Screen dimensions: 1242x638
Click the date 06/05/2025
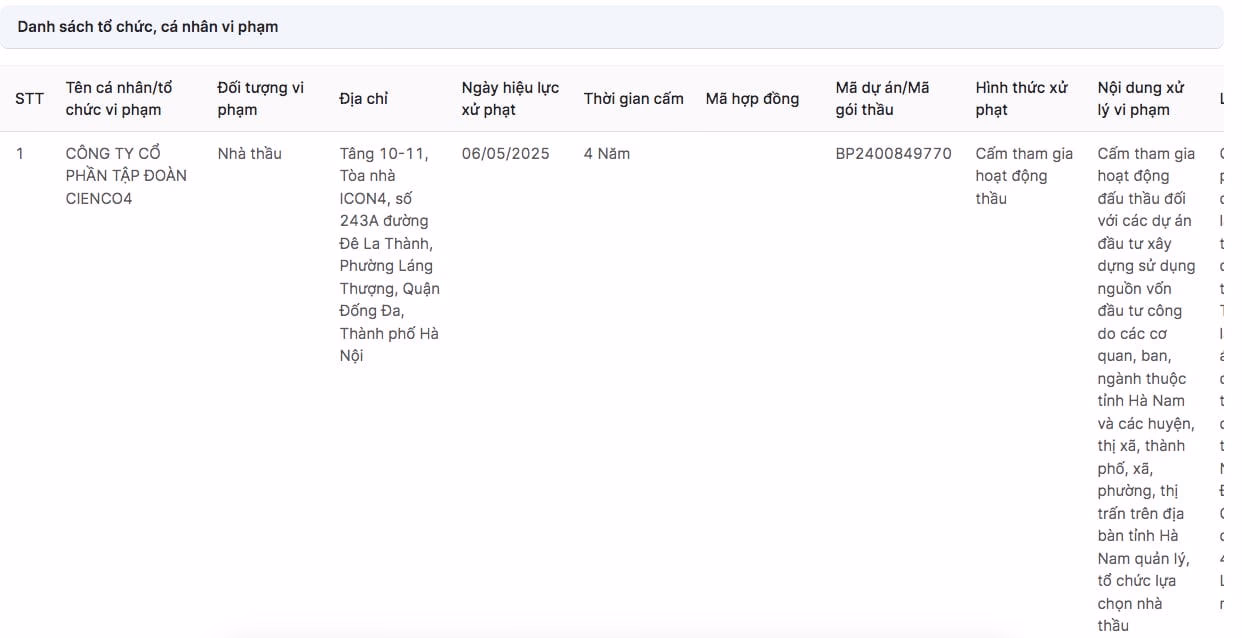[505, 154]
